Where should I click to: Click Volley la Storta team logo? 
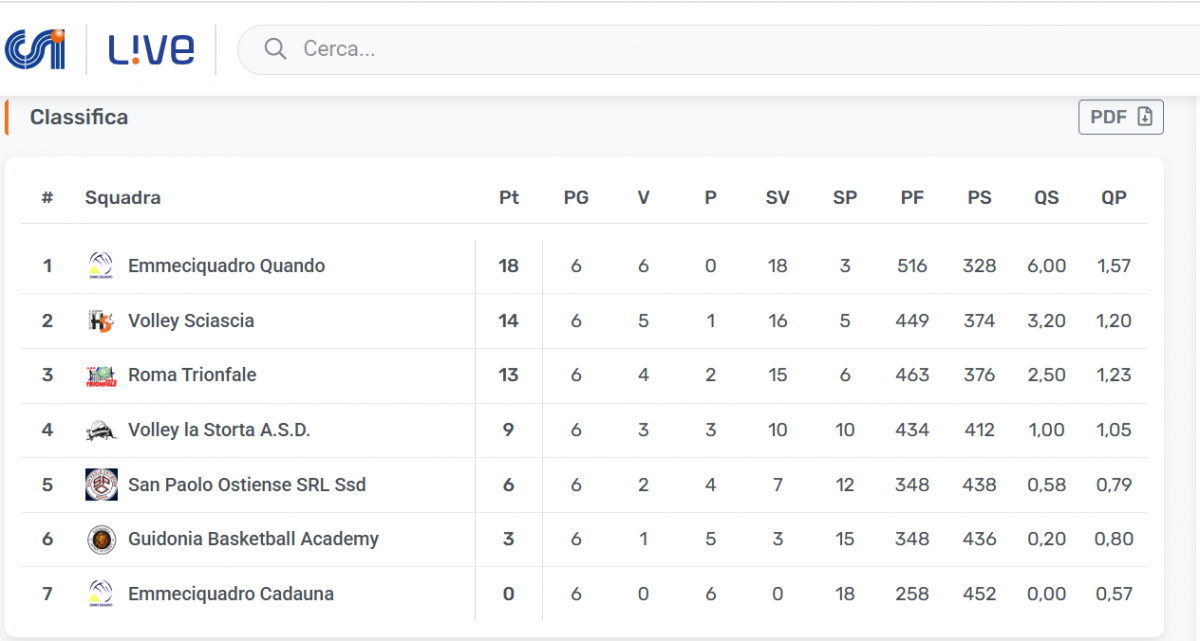[101, 431]
